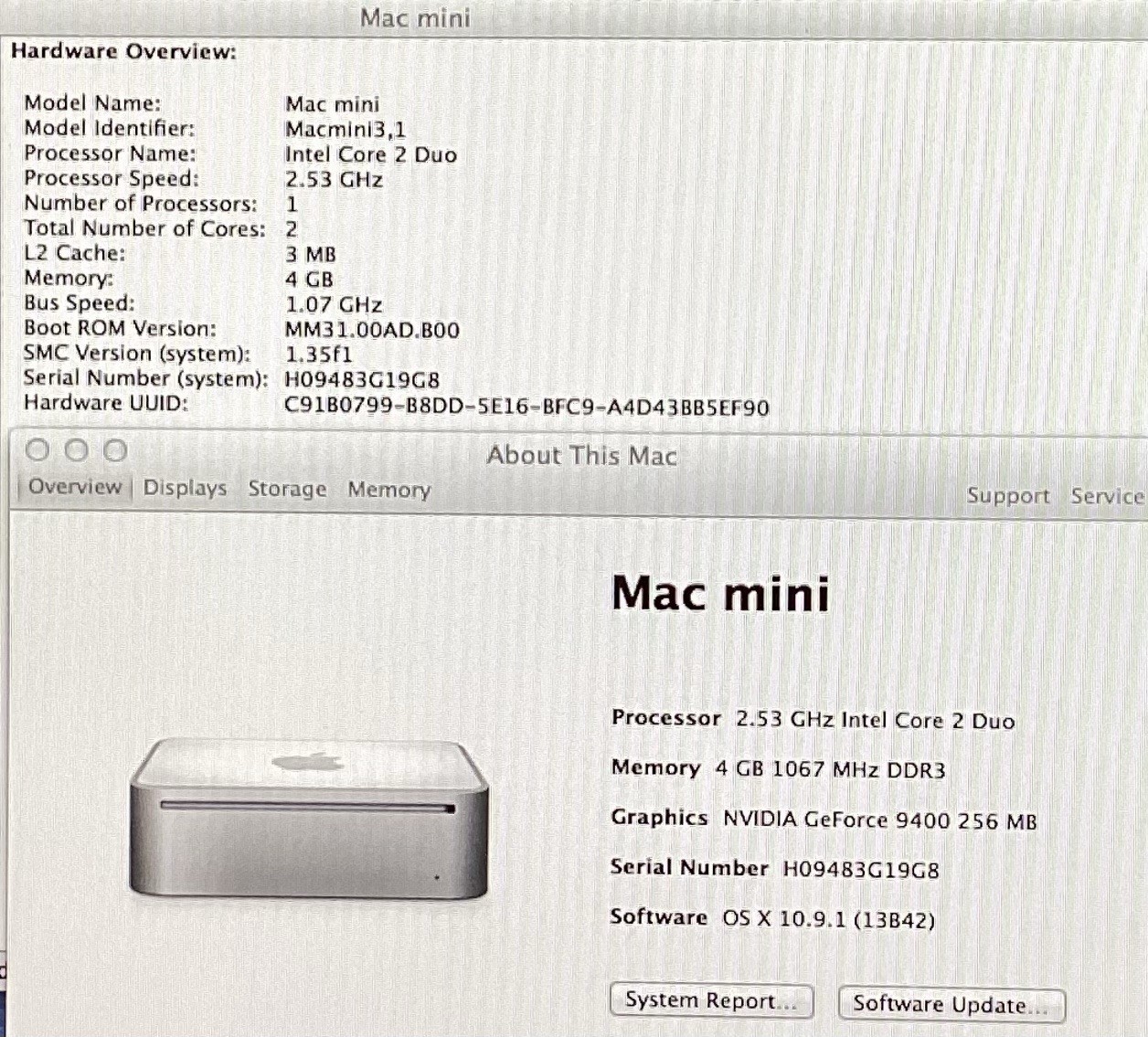The height and width of the screenshot is (1037, 1148).
Task: Click the About This Mac window title
Action: 581,455
